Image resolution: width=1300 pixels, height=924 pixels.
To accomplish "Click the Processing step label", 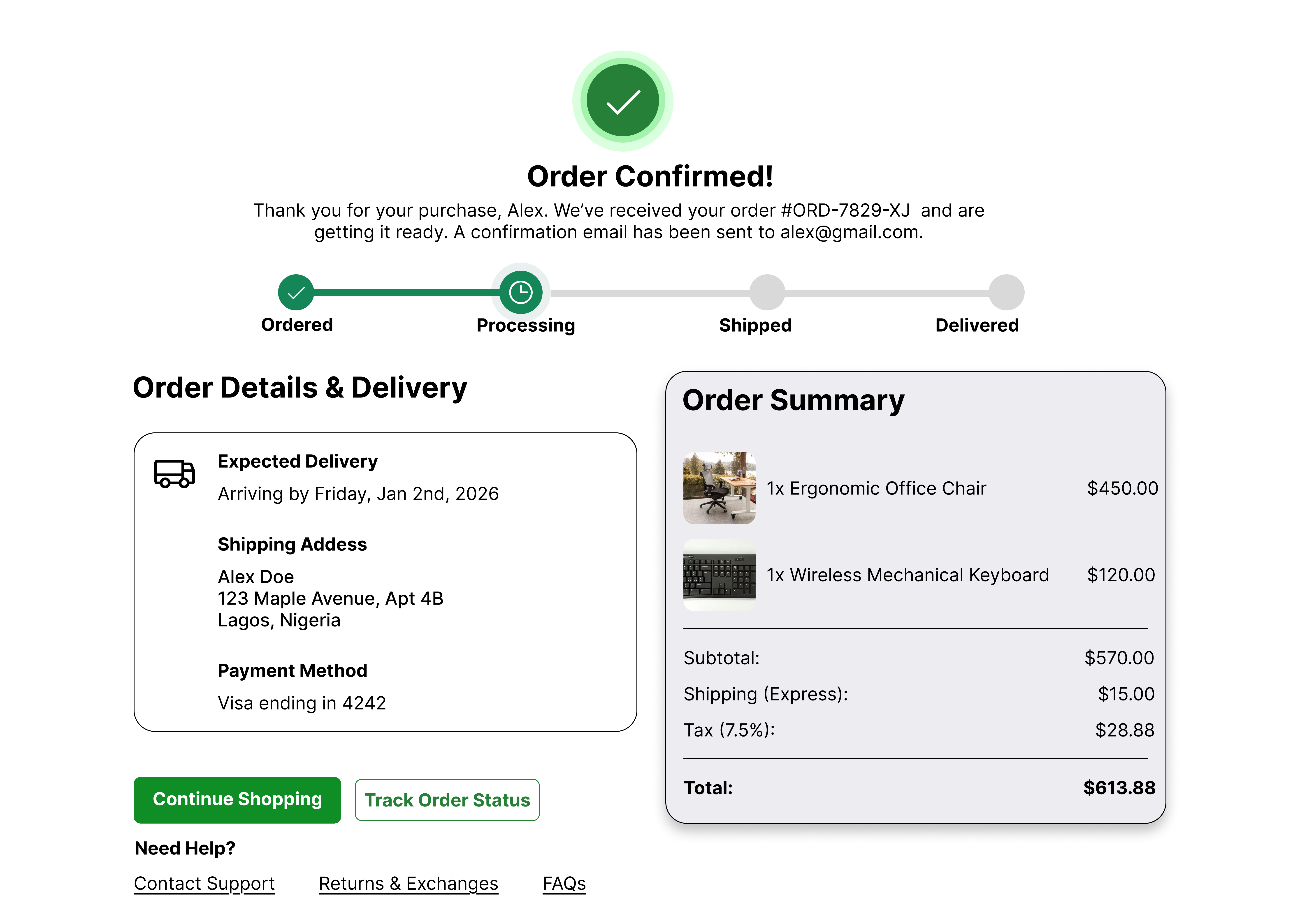I will (525, 326).
